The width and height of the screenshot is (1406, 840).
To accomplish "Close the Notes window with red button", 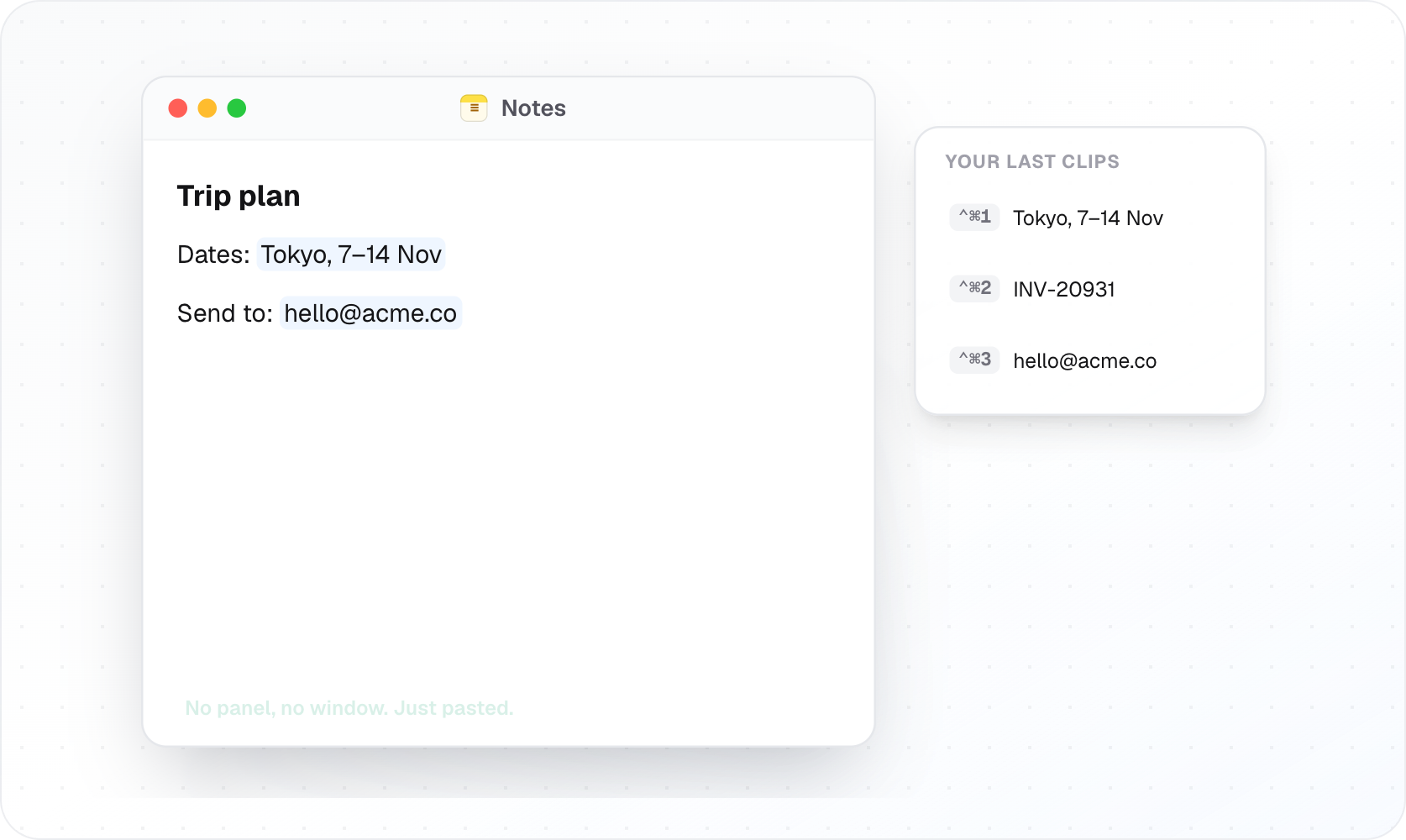I will coord(178,108).
